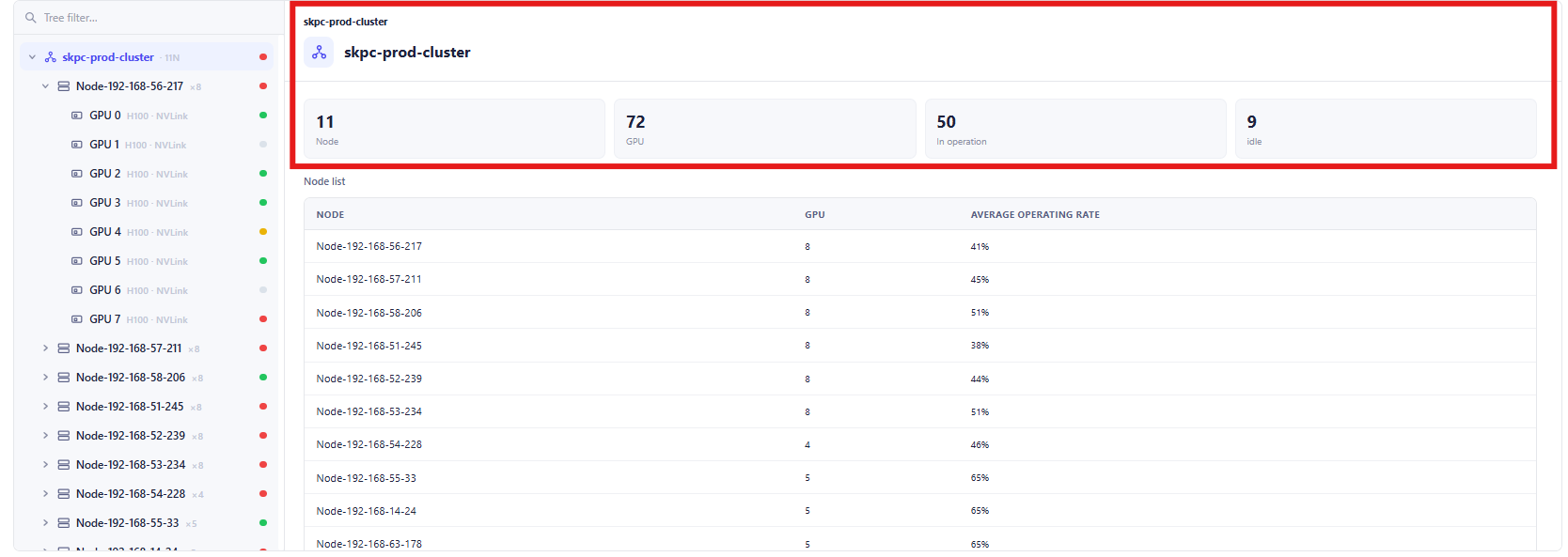Click the server icon for Node-192-168-58-206
1568x557 pixels.
[64, 378]
